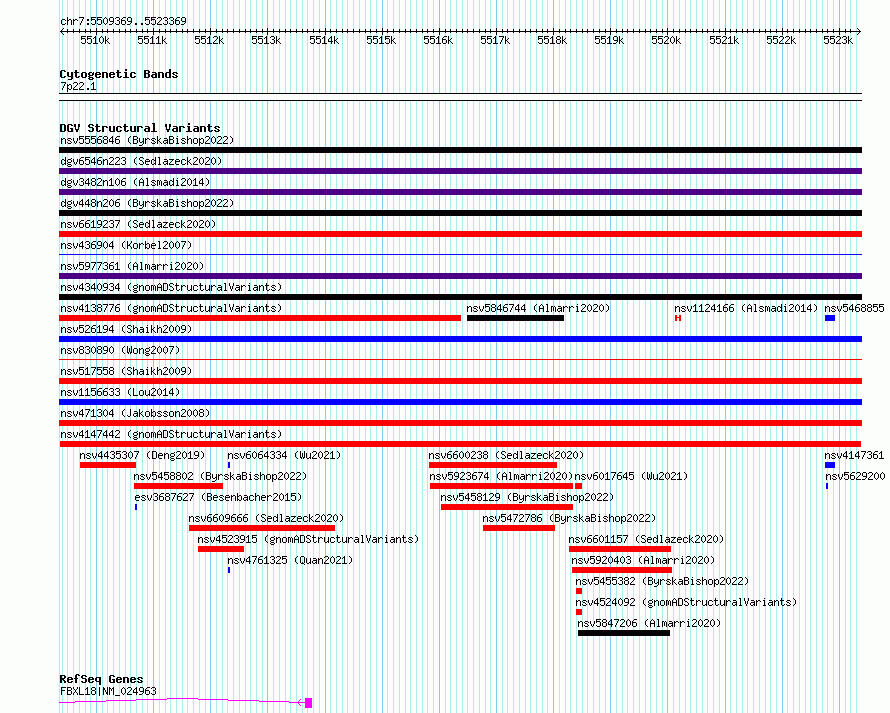Click the nsv6017645 (Wu2021) label
890x713 pixels.
[x=631, y=476]
